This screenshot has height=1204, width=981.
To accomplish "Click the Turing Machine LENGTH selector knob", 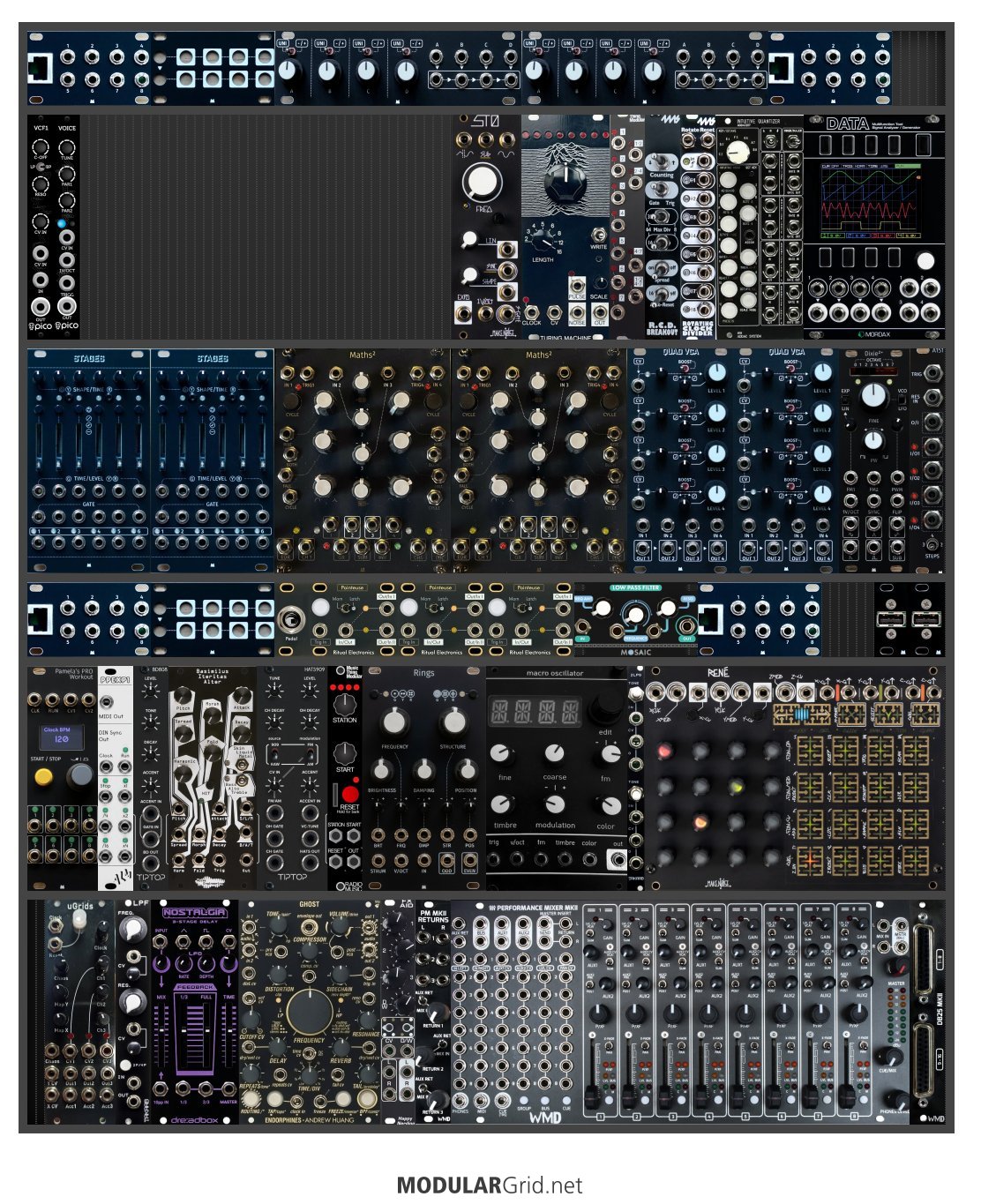I will click(x=543, y=238).
